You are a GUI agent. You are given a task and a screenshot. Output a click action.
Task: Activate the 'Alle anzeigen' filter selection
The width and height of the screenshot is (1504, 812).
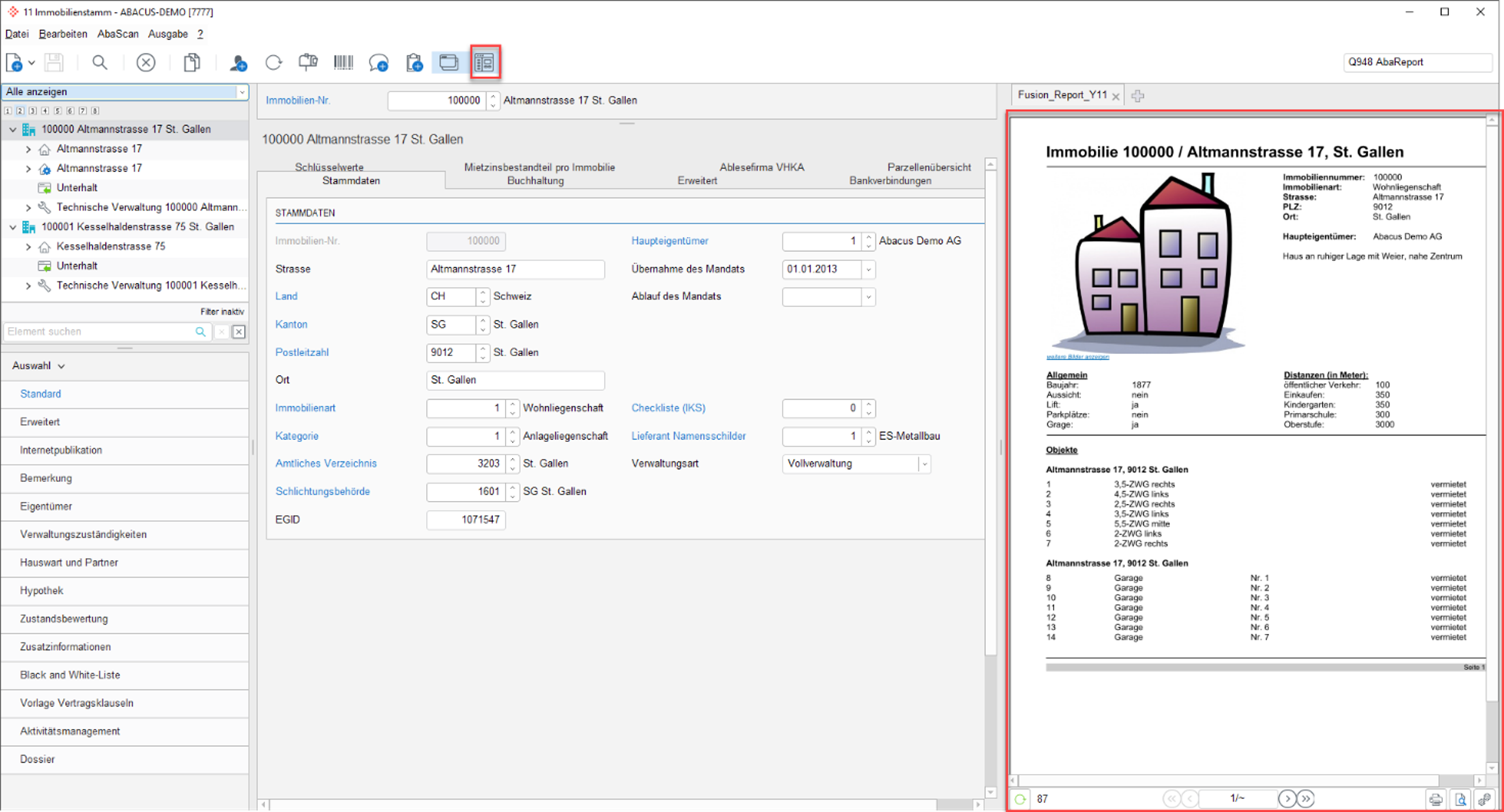124,92
